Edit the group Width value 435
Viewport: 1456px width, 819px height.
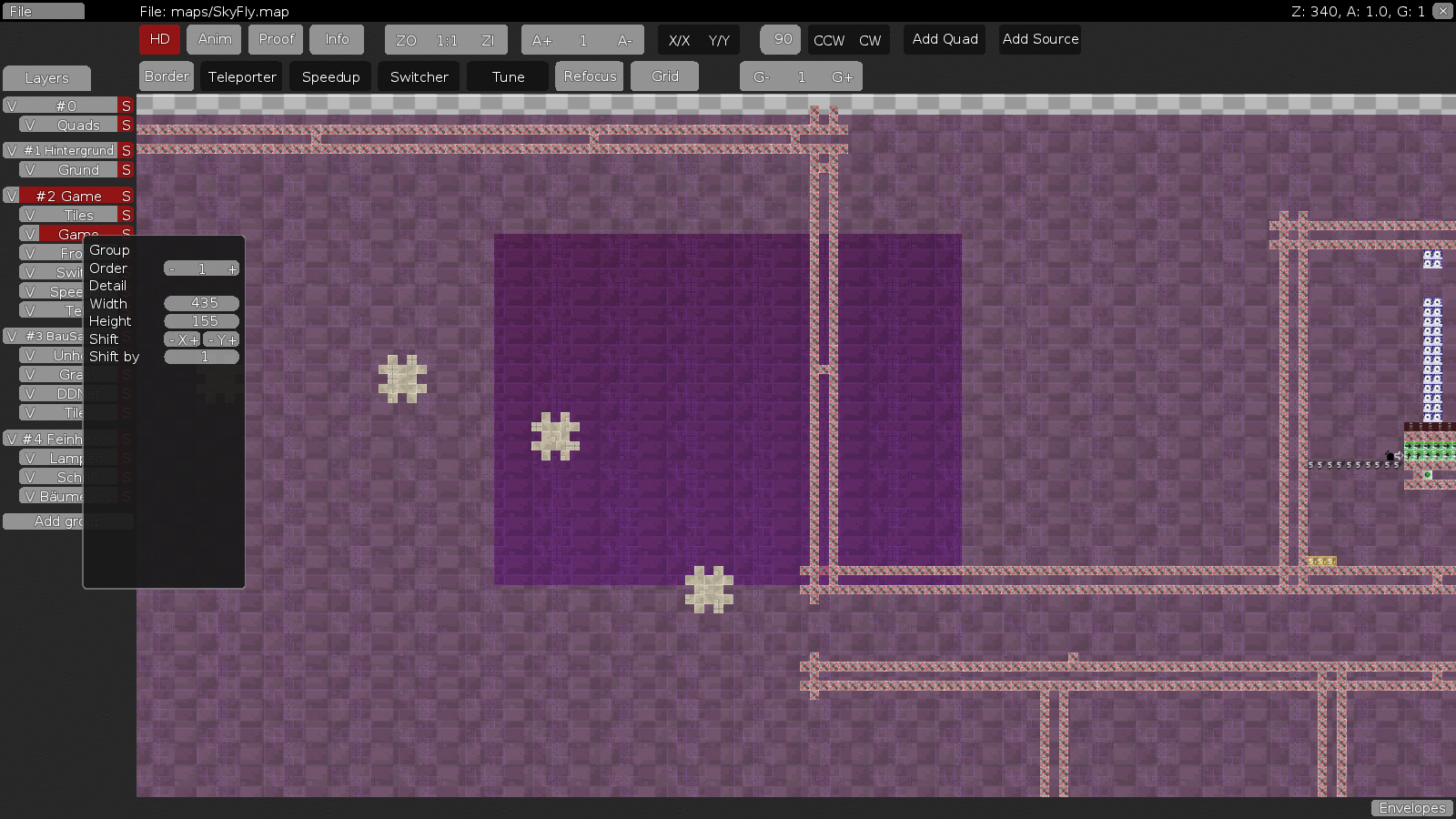[x=201, y=303]
